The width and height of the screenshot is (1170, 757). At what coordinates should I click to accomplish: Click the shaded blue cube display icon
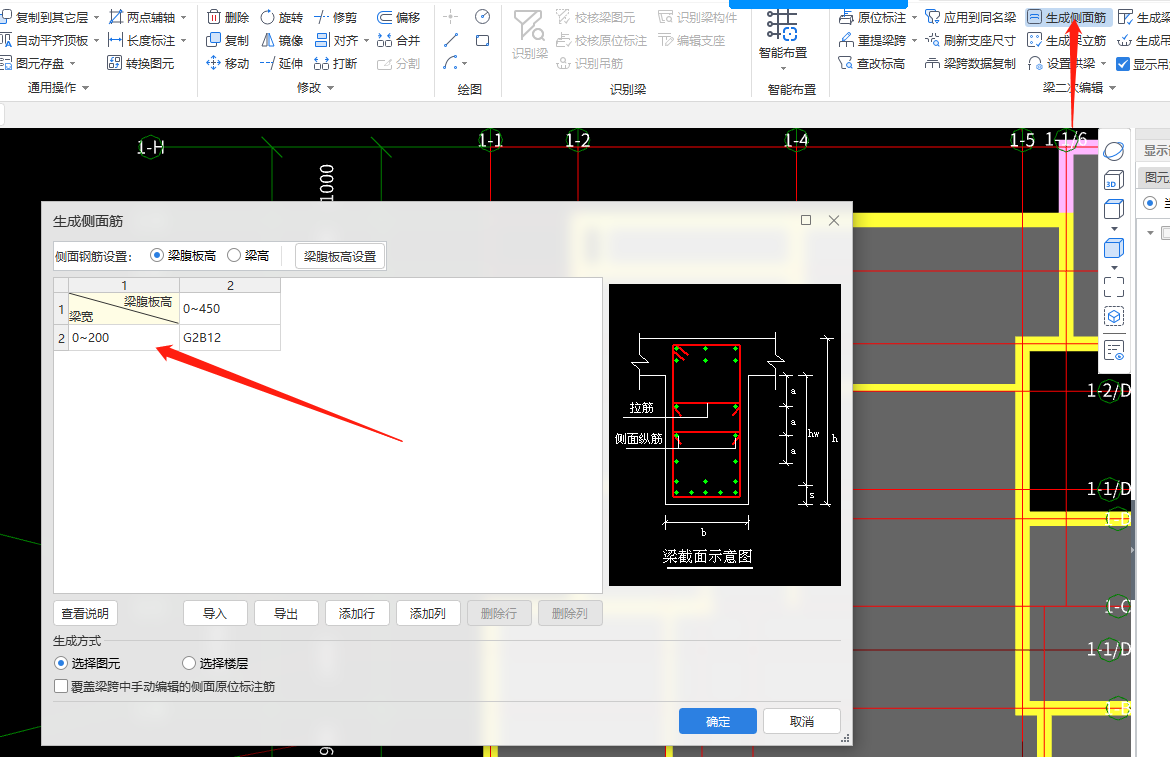coord(1113,248)
